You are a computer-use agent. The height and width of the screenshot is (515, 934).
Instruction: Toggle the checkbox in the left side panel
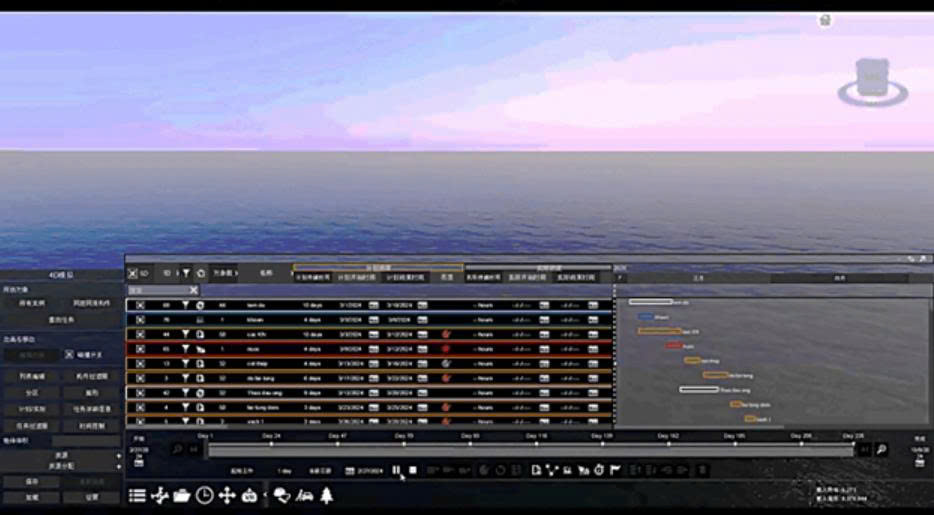pyautogui.click(x=69, y=354)
